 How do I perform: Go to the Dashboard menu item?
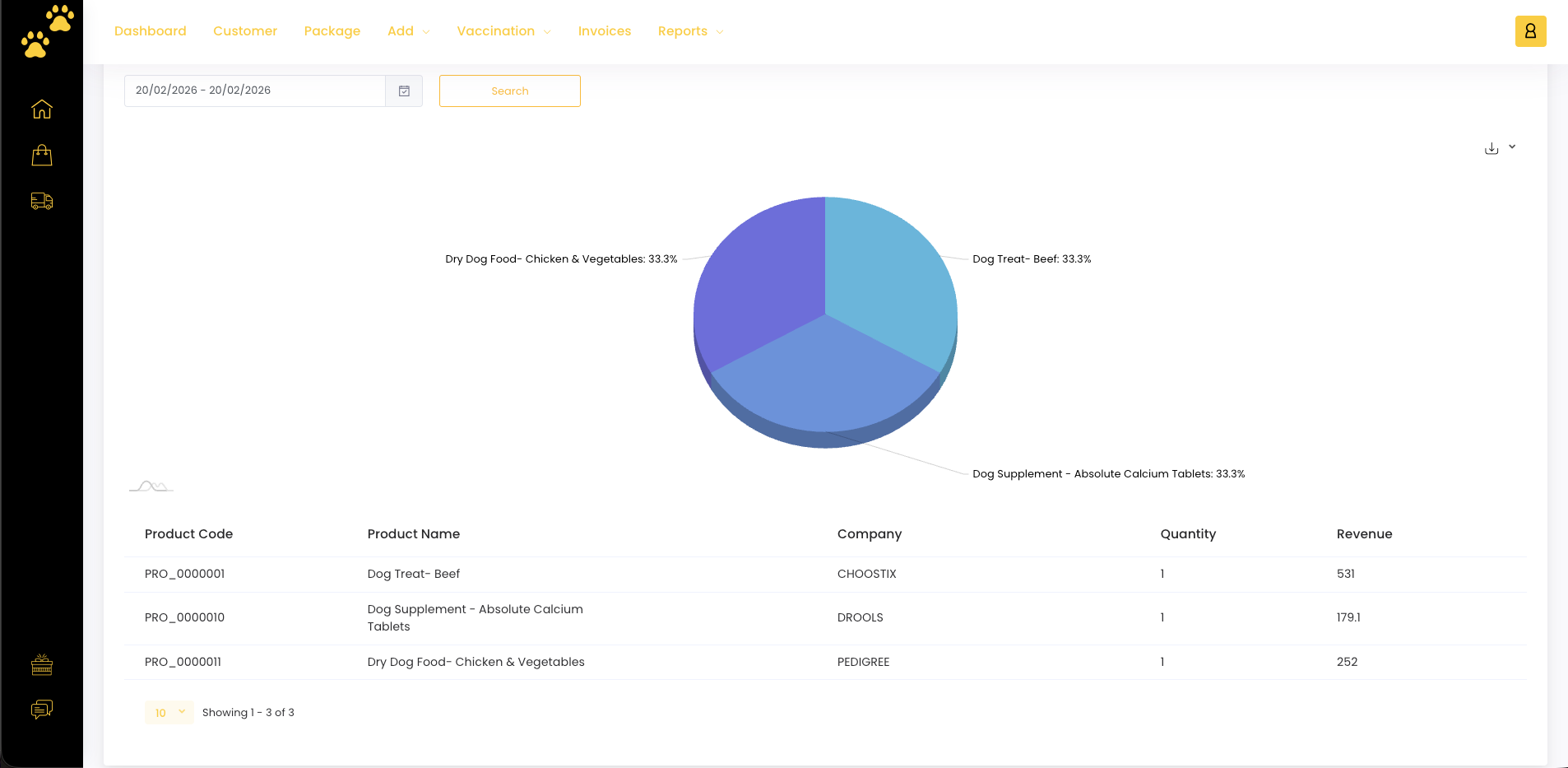click(x=151, y=31)
